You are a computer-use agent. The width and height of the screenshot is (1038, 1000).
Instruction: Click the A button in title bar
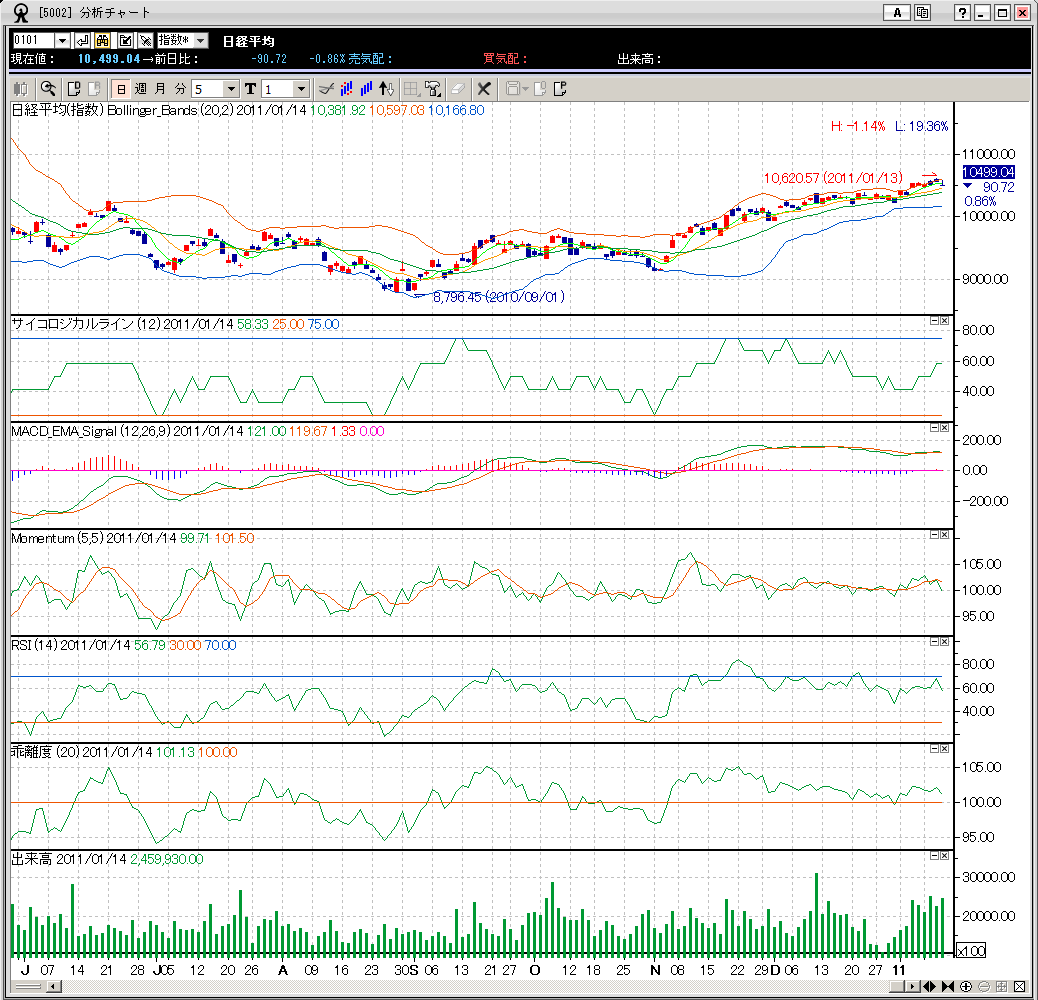(x=897, y=13)
